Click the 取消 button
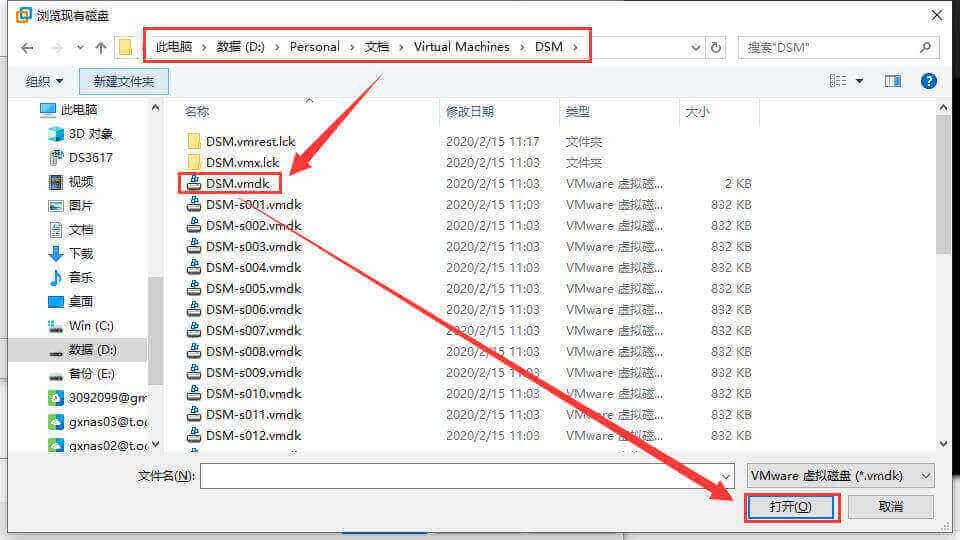960x540 pixels. [x=890, y=507]
